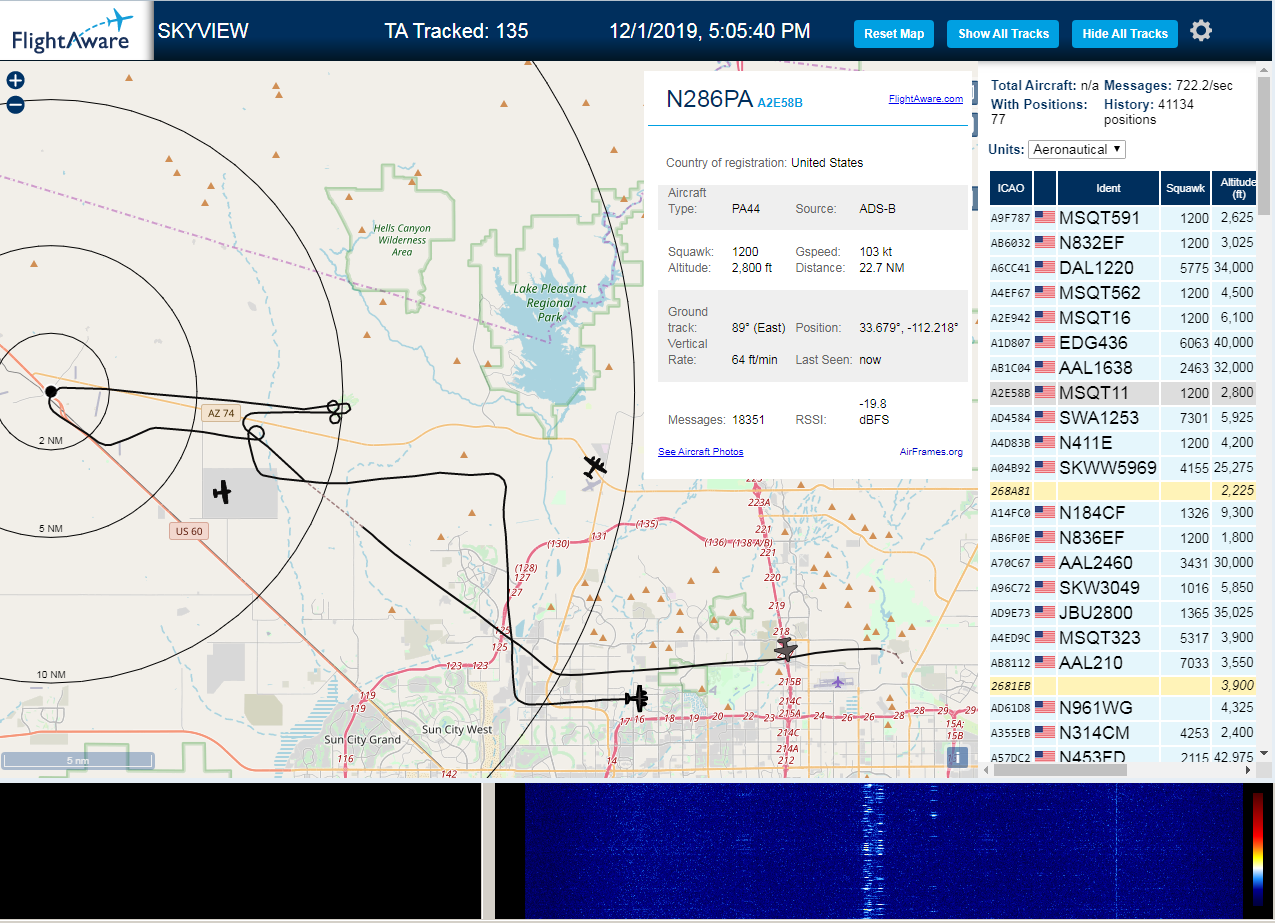Click the signal strength color scale bar
The image size is (1275, 923).
[1258, 850]
